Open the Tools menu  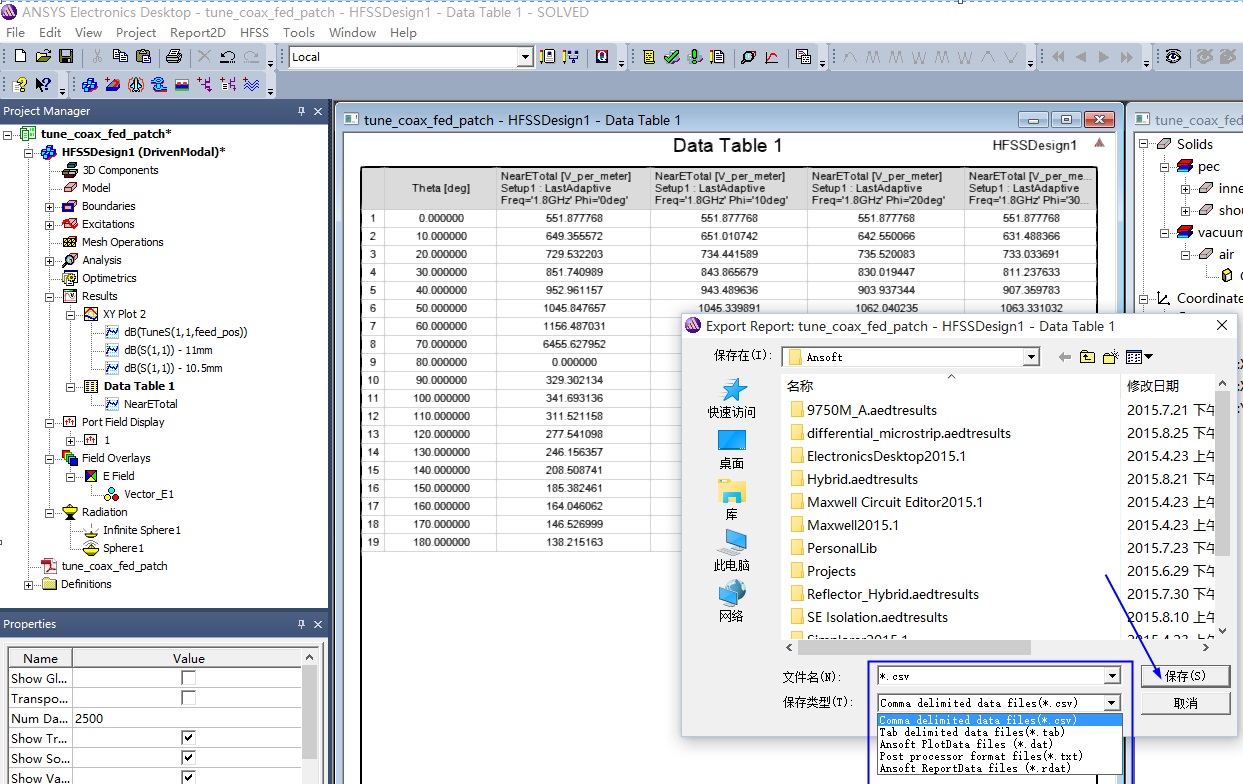pyautogui.click(x=298, y=32)
